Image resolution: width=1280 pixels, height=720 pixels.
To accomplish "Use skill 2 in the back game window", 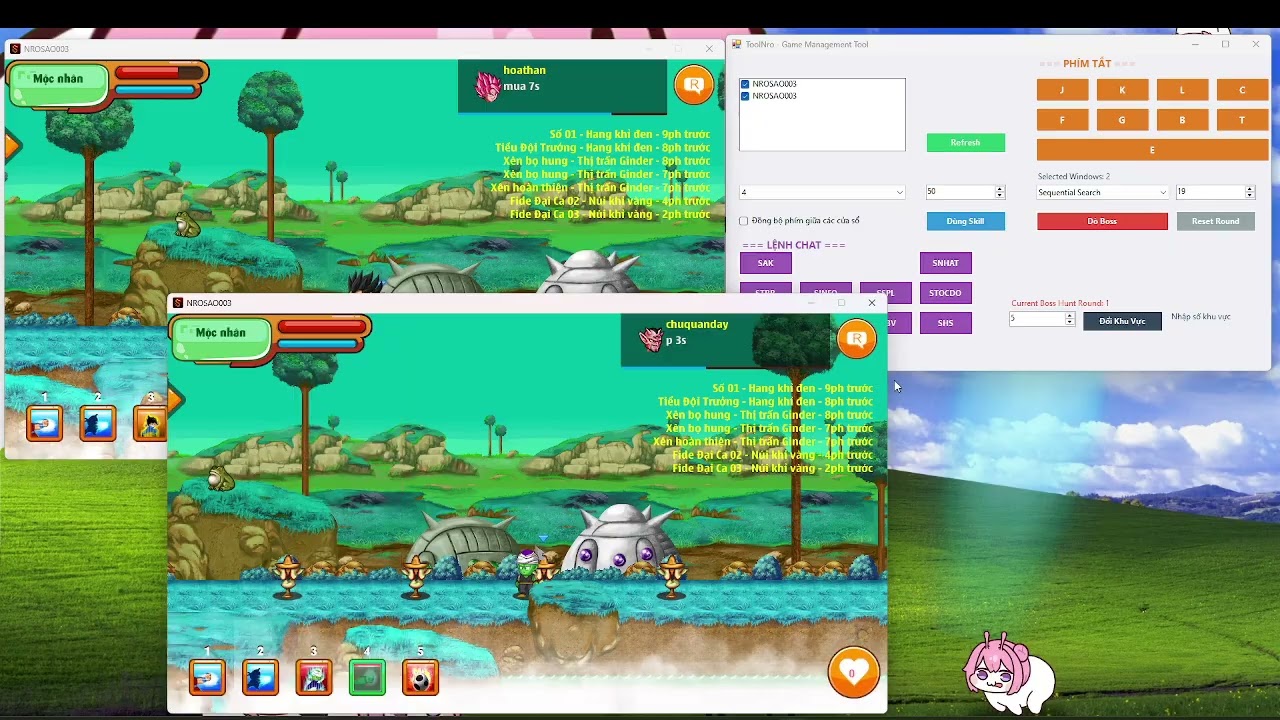I will 98,423.
